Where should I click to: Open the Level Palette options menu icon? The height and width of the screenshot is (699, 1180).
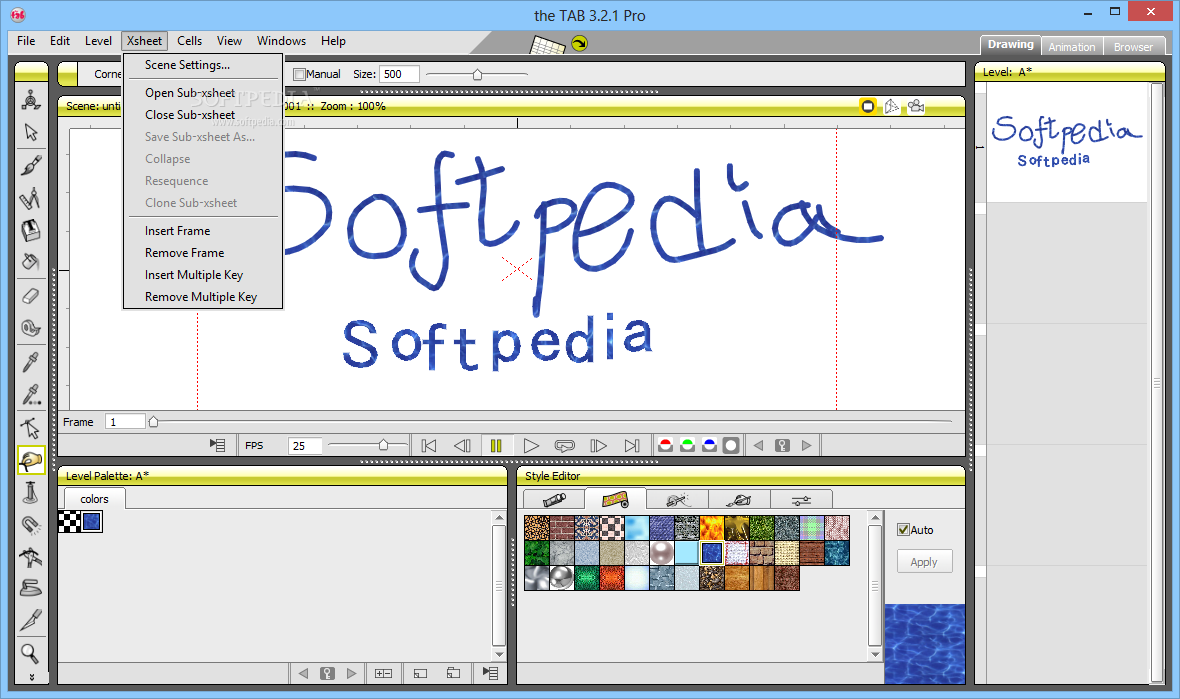click(491, 673)
